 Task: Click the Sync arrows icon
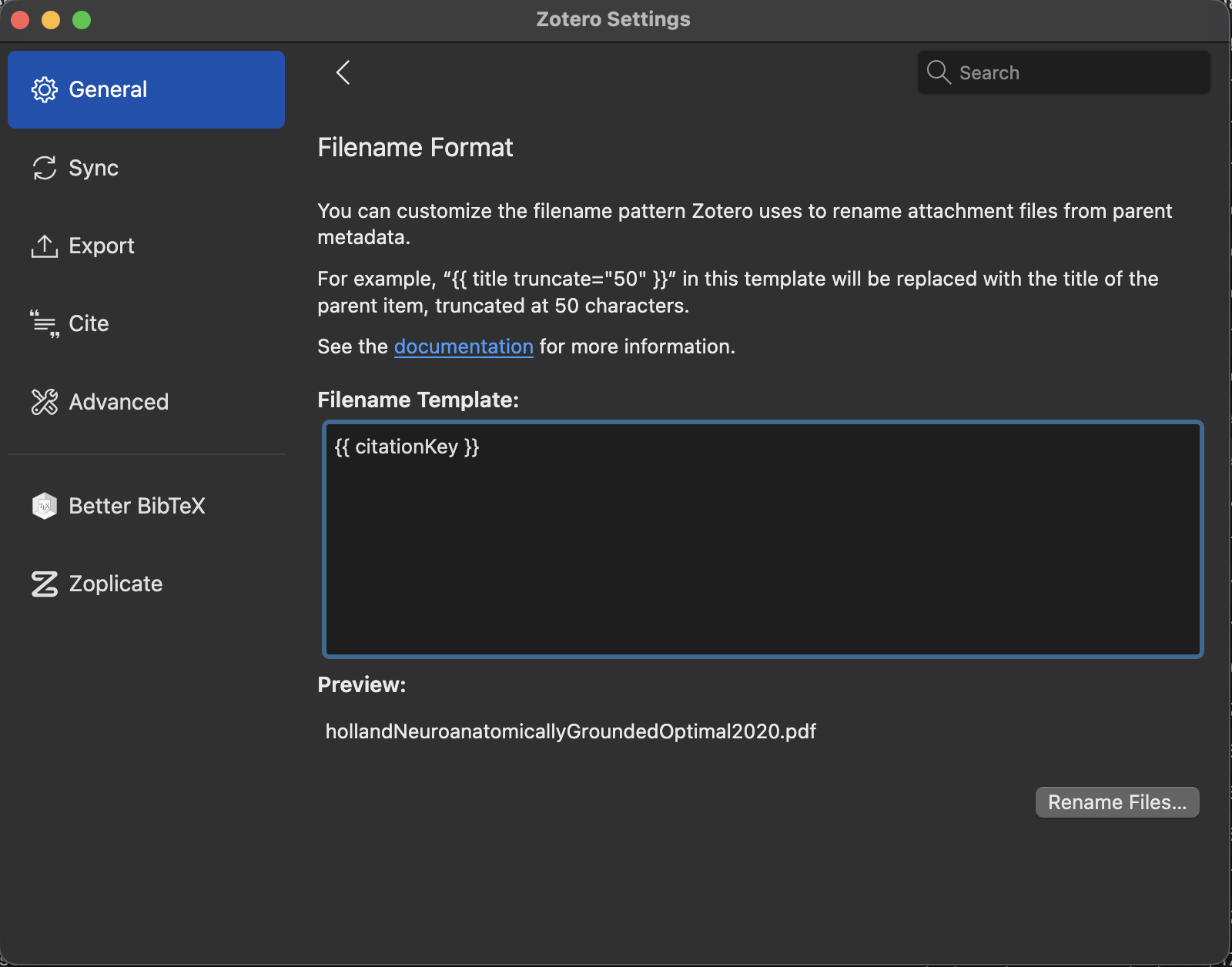(x=44, y=168)
